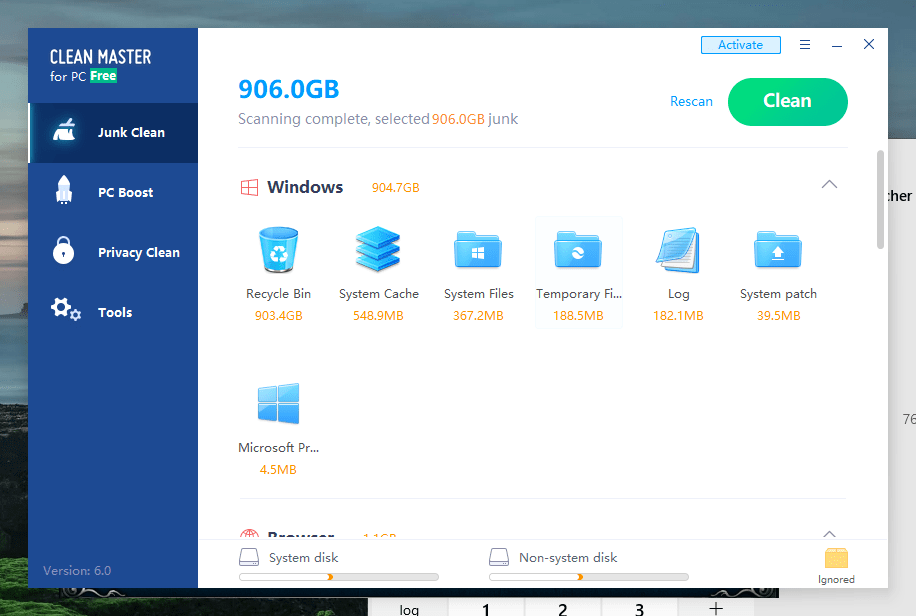This screenshot has width=916, height=616.
Task: Open the Privacy Clean section
Action: click(113, 252)
